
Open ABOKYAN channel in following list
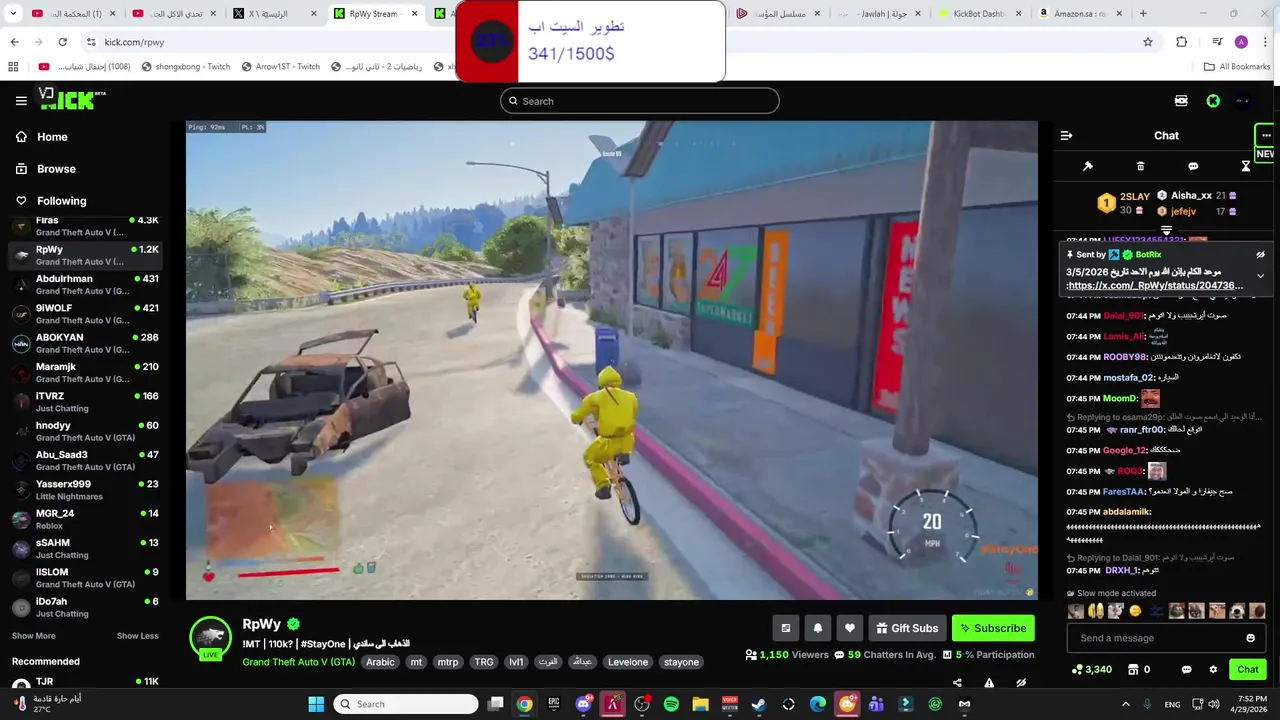point(86,343)
